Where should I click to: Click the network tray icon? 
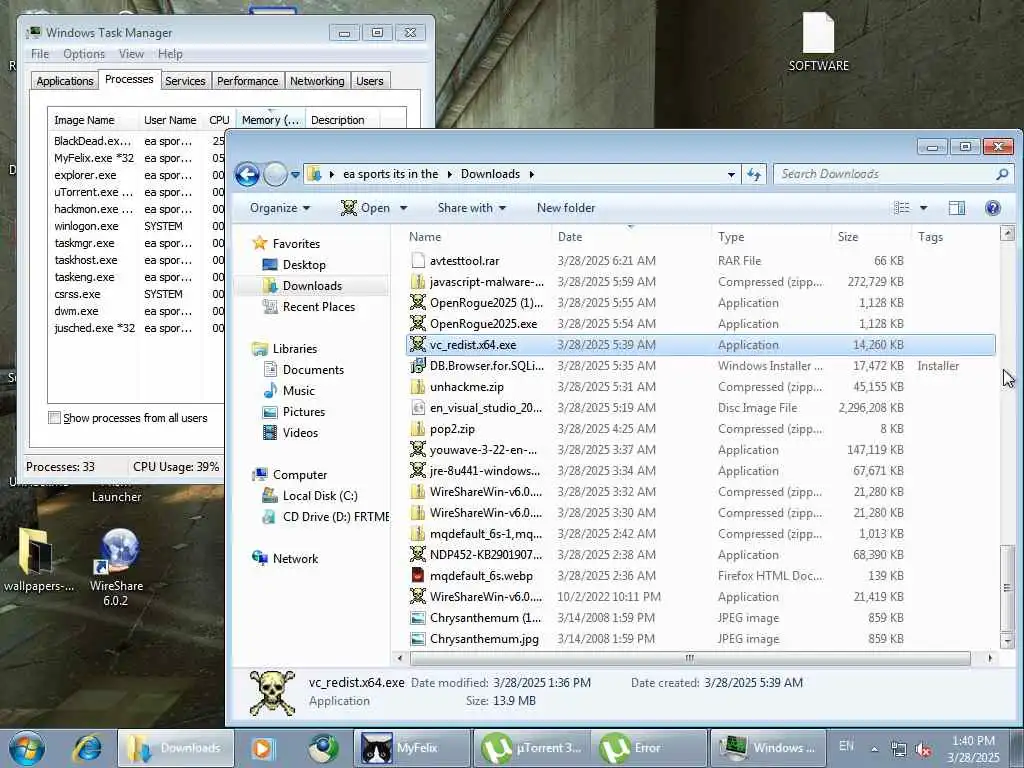pos(899,749)
